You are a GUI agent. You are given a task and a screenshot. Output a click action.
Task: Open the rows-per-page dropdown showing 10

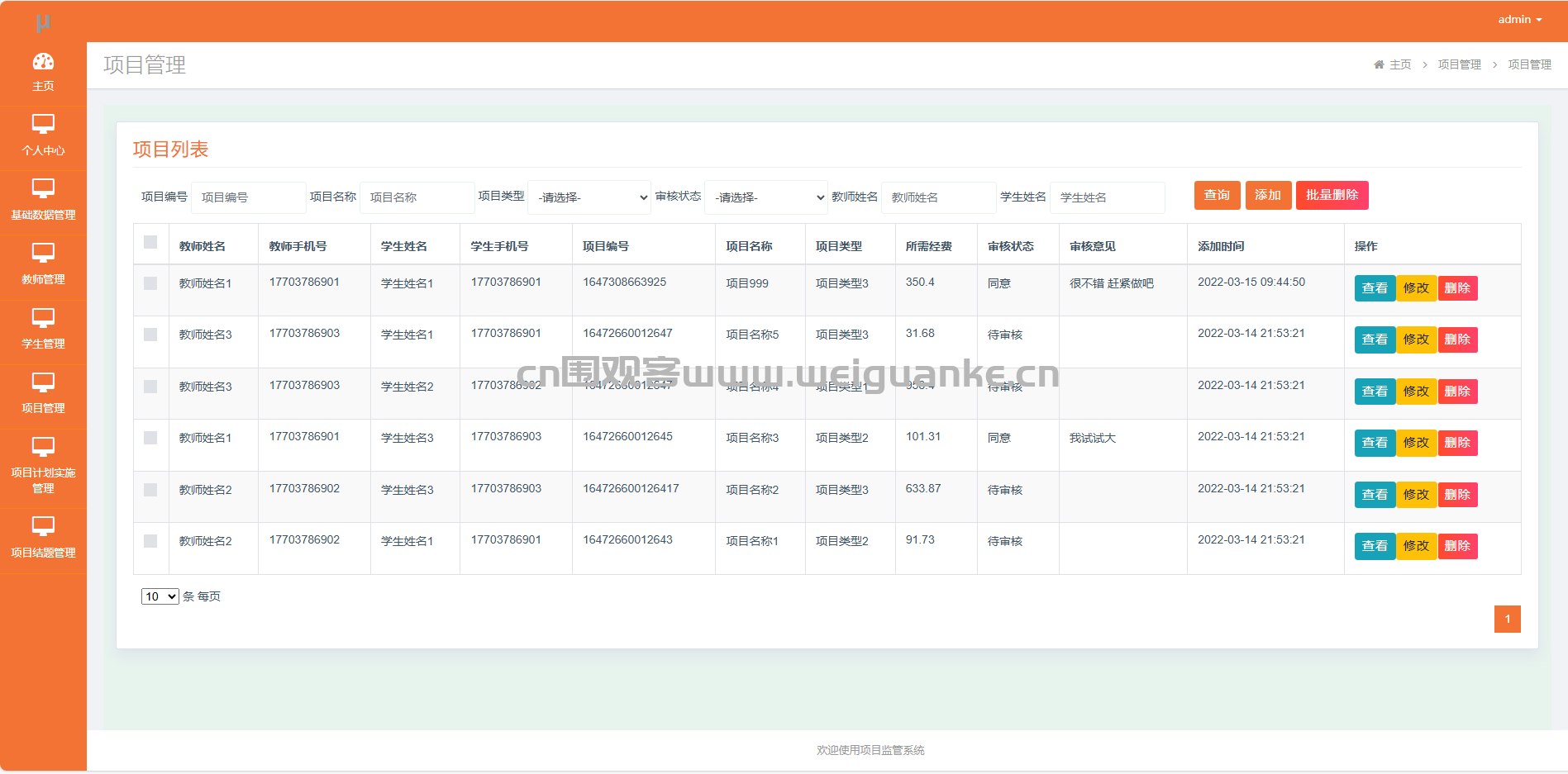click(160, 596)
